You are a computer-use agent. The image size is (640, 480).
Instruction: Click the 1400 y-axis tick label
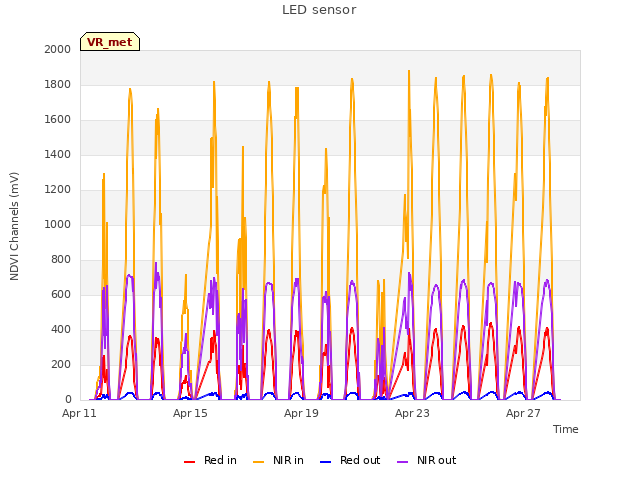[58, 154]
